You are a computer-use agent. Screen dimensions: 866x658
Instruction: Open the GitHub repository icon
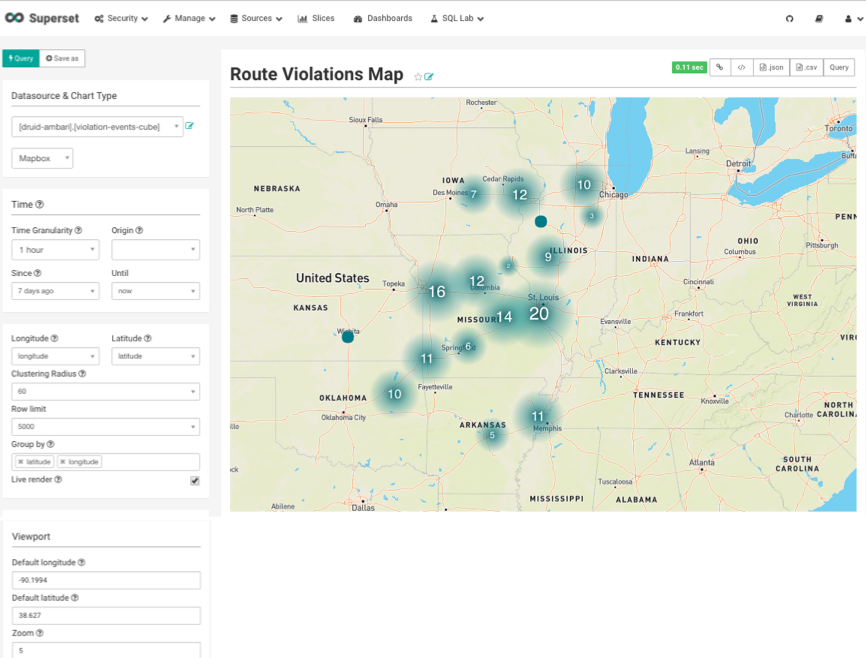[x=789, y=18]
